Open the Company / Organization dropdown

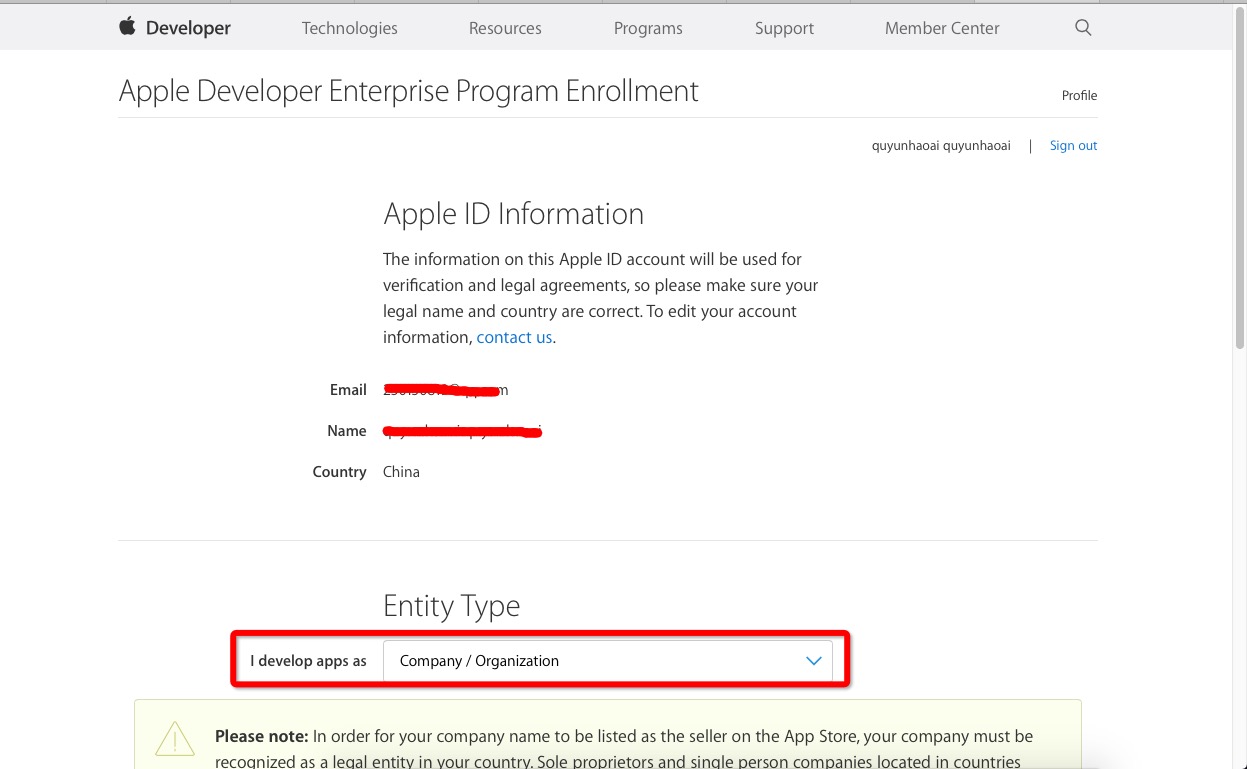[606, 661]
